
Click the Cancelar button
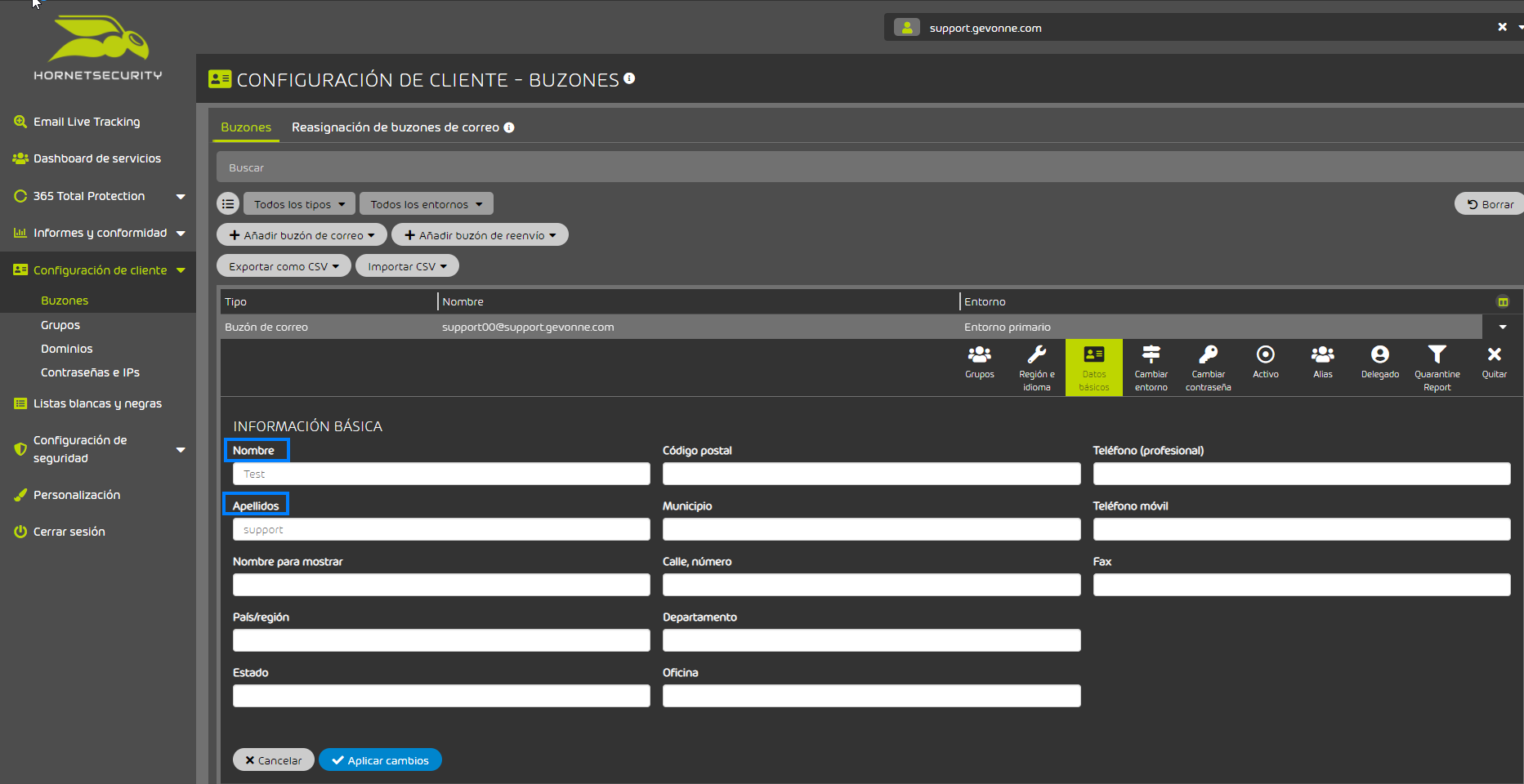[x=274, y=759]
